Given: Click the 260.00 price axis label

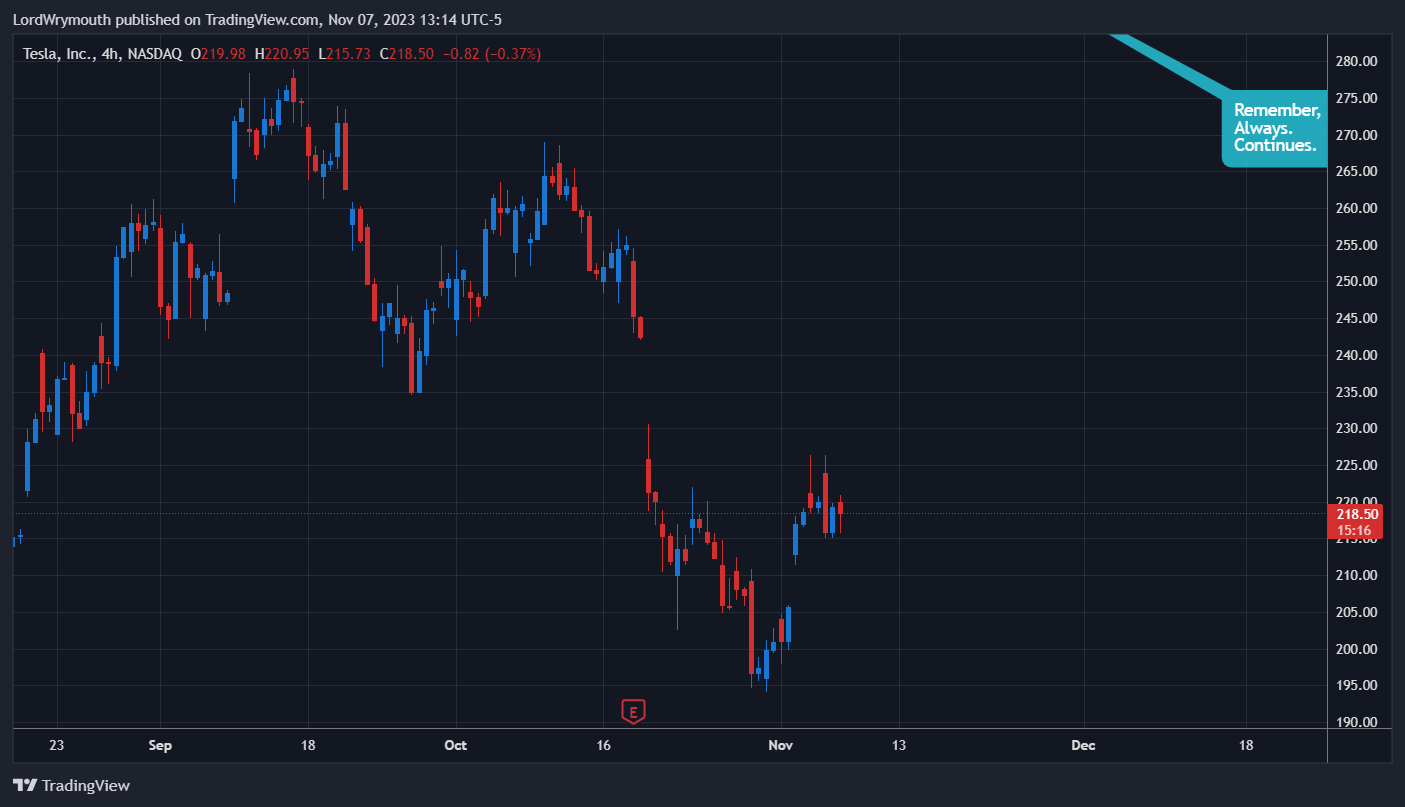Looking at the screenshot, I should pyautogui.click(x=1358, y=208).
